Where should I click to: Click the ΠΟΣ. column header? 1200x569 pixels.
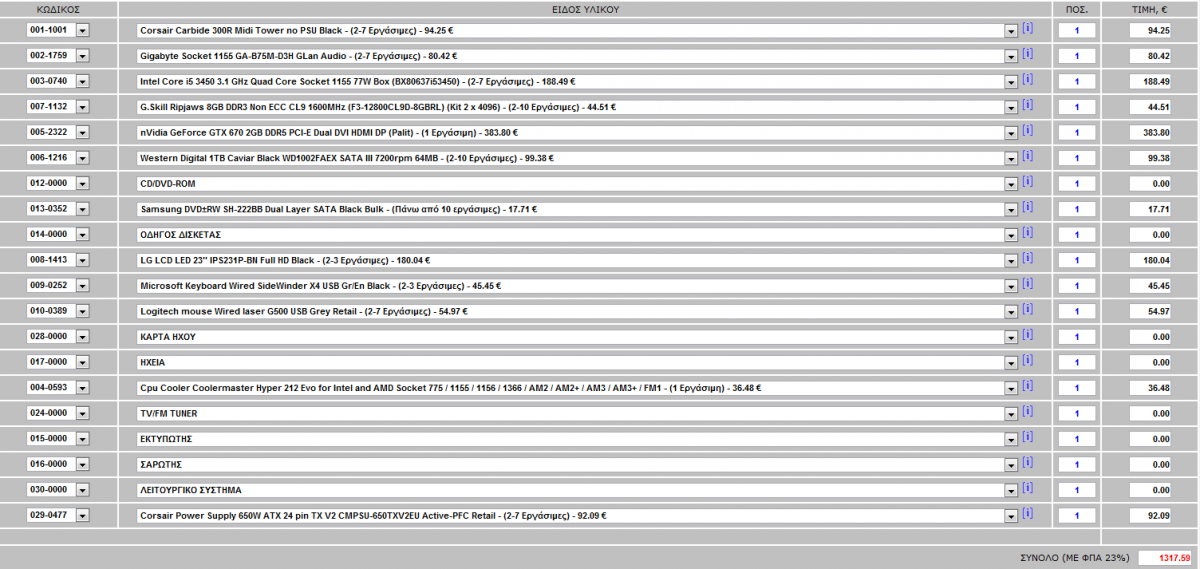pyautogui.click(x=1077, y=9)
